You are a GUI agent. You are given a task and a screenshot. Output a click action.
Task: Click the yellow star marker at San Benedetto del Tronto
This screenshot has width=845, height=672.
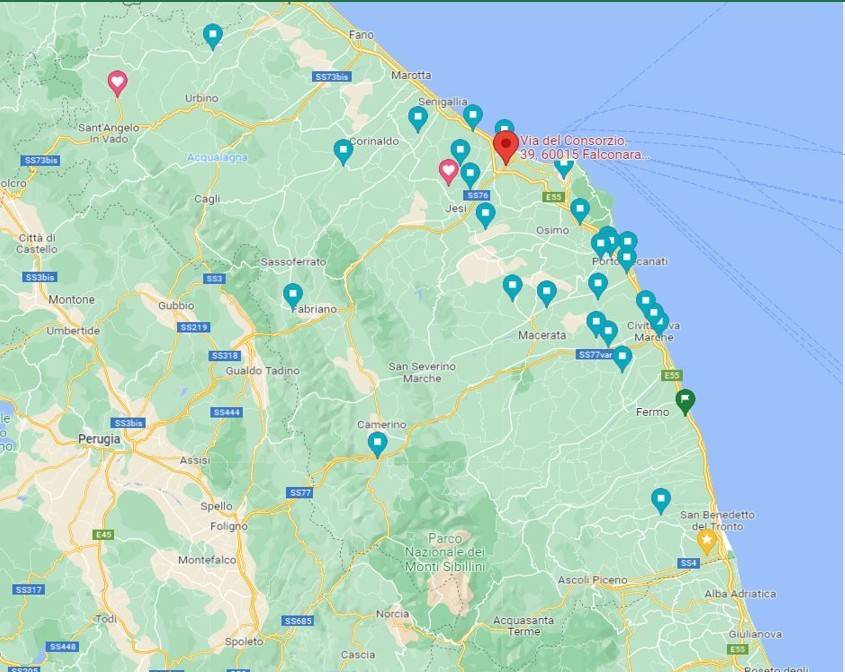click(x=706, y=541)
